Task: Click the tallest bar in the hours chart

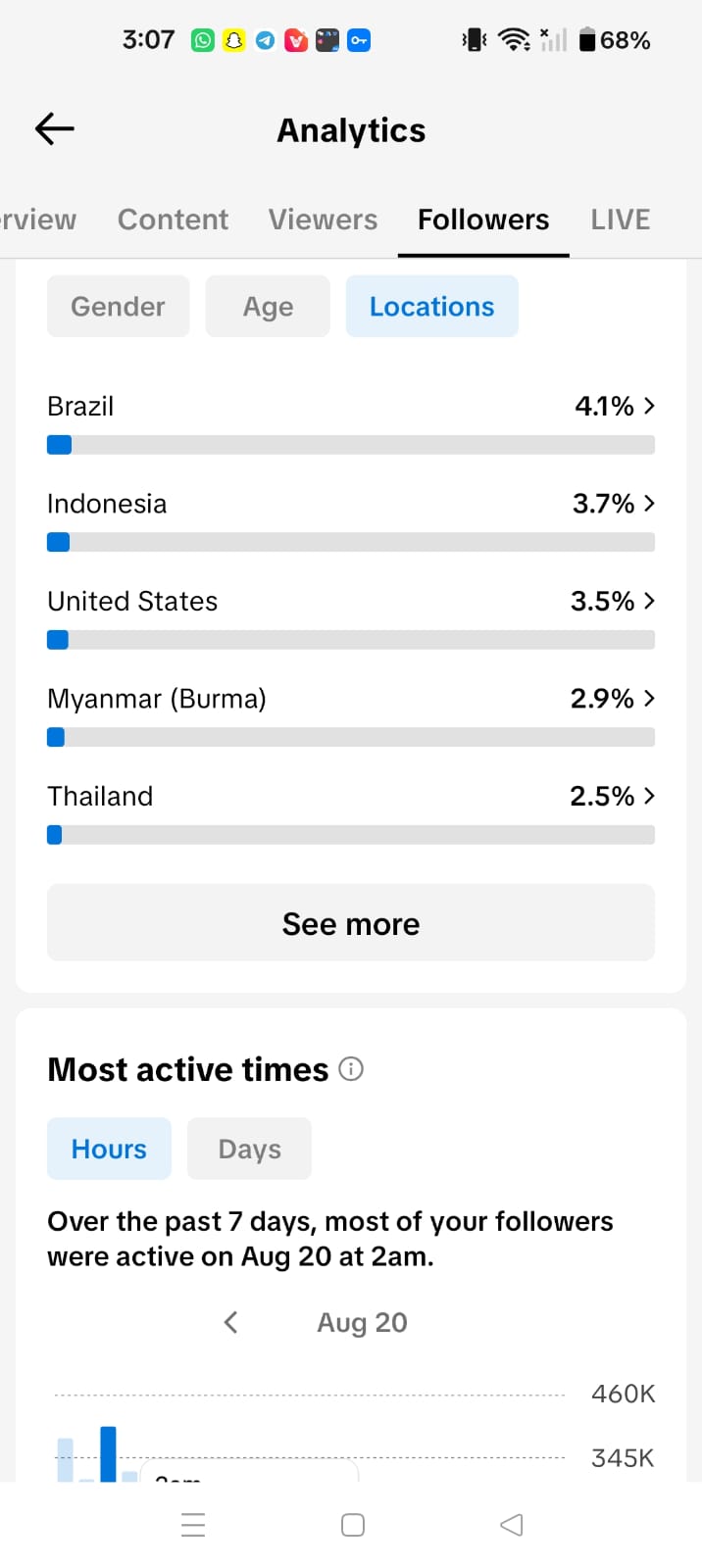Action: (108, 1453)
